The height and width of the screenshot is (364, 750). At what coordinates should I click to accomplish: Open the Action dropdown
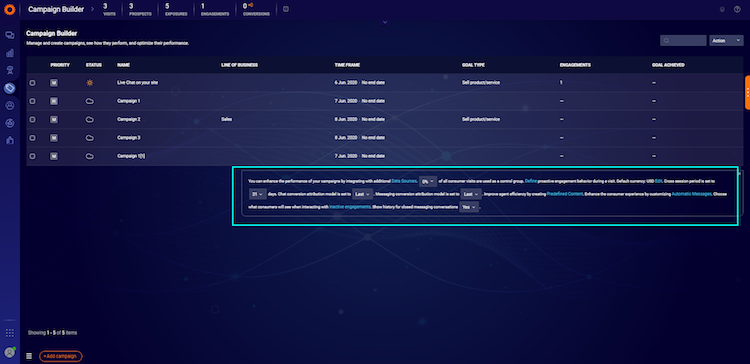click(x=726, y=41)
